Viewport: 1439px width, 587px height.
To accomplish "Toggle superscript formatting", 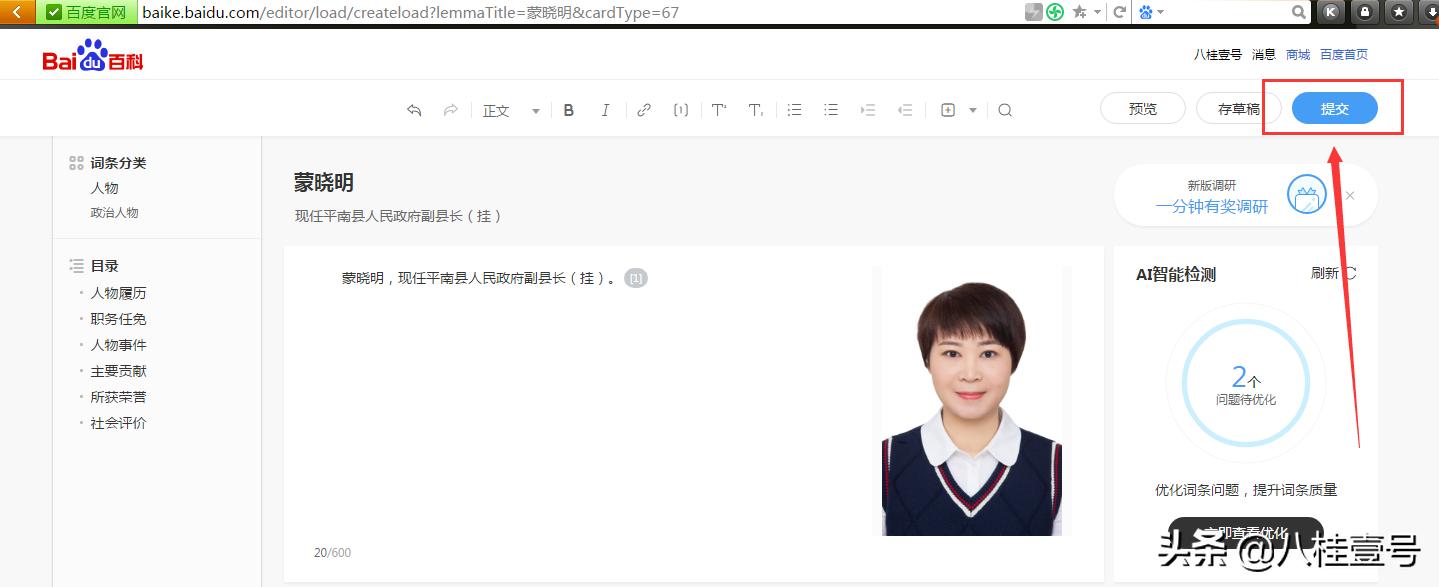I will (x=719, y=110).
